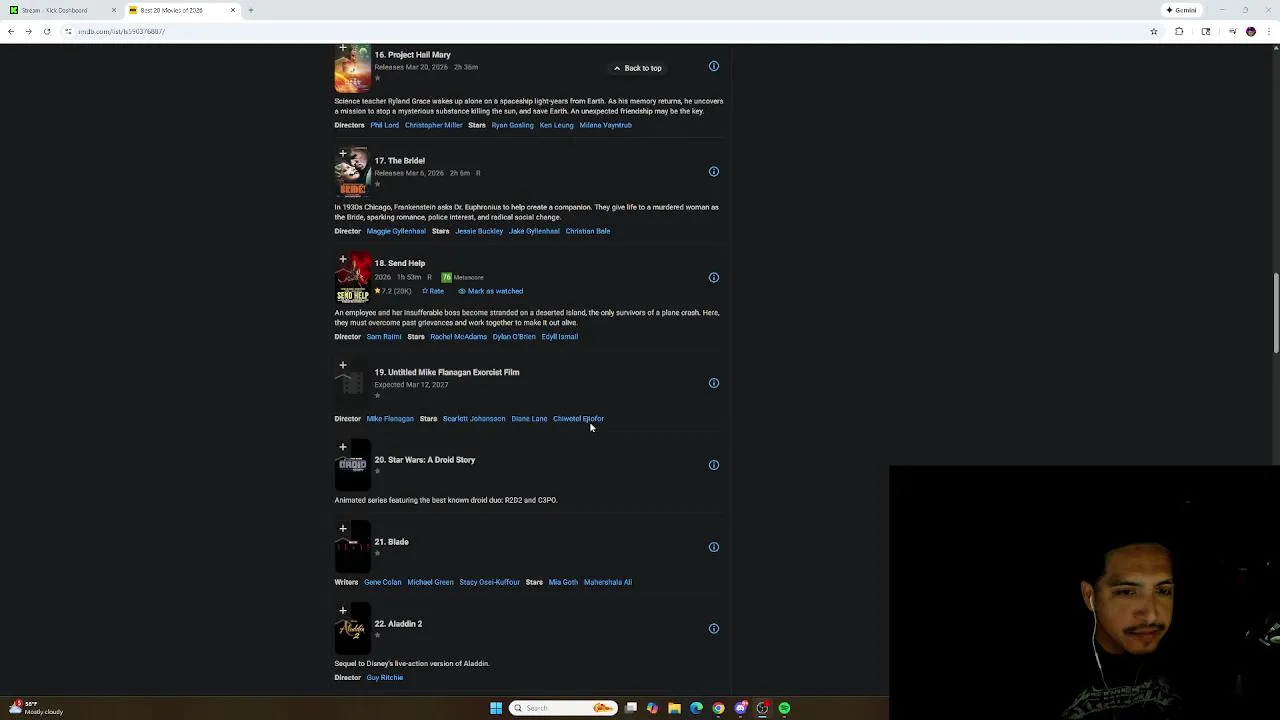Open The Bride! title link
This screenshot has width=1280, height=720.
399,161
